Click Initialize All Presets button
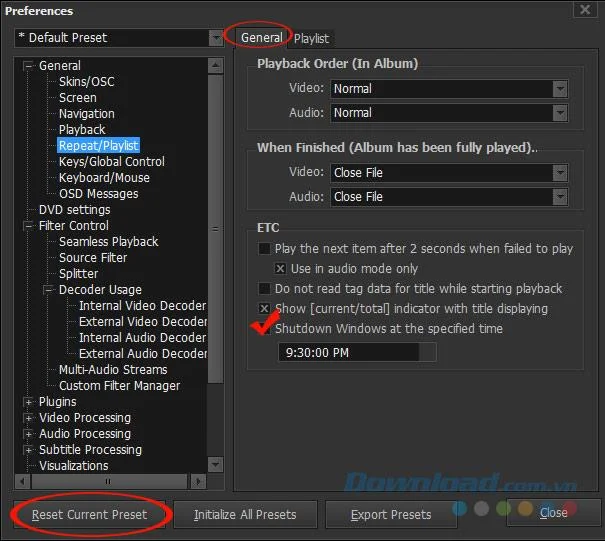The width and height of the screenshot is (605, 541). coord(245,515)
